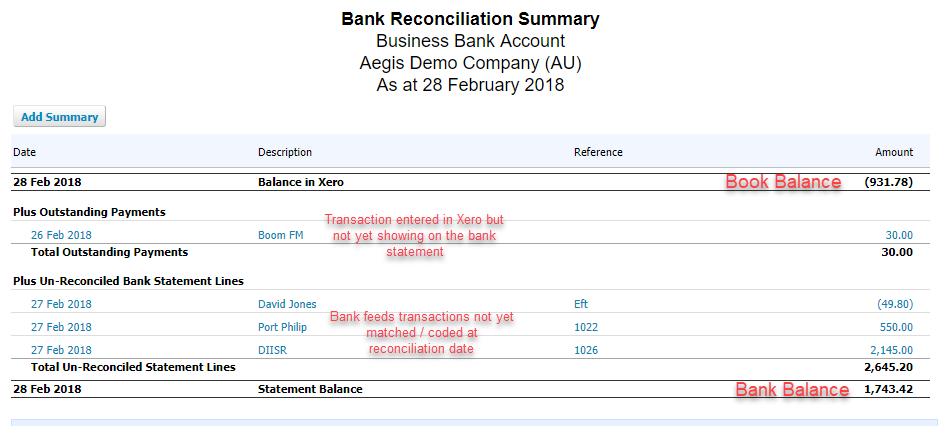Open the DIISR statement line

(274, 350)
